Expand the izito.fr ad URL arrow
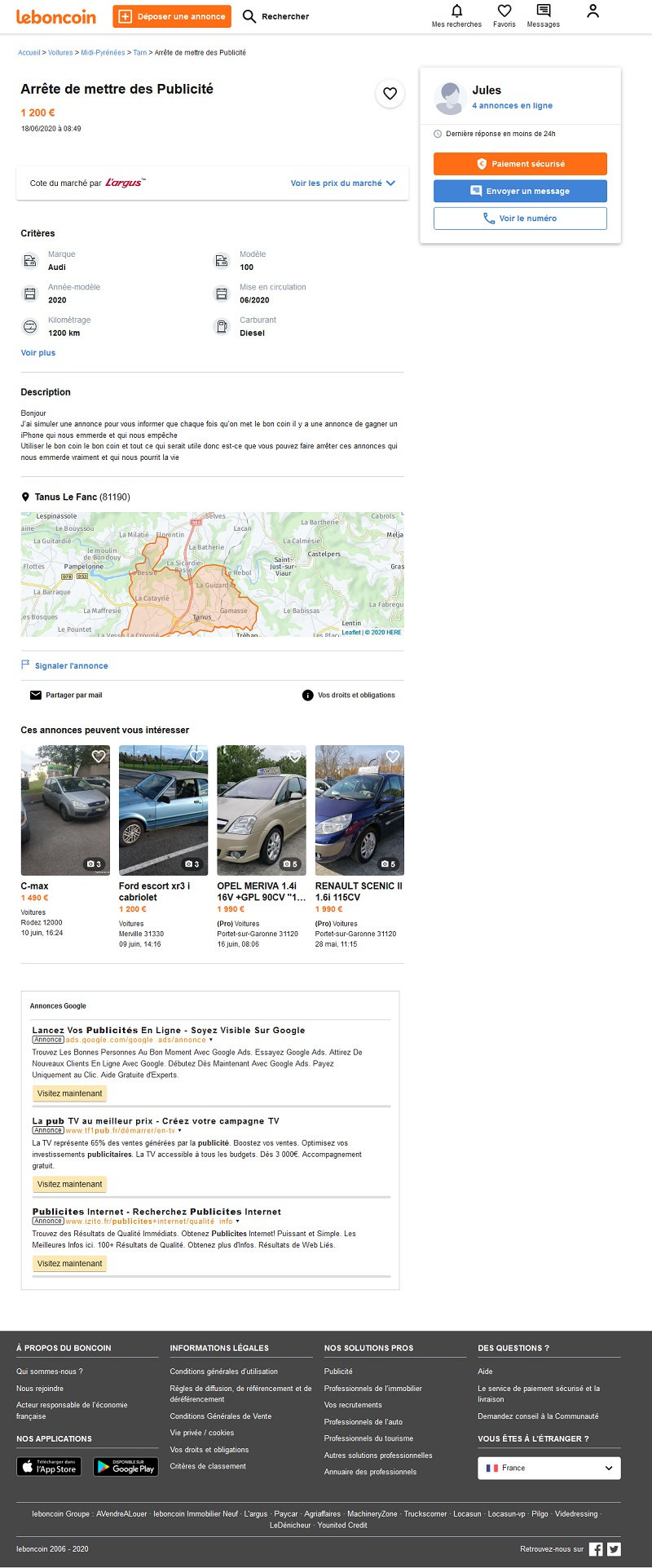The width and height of the screenshot is (652, 1568). click(237, 1221)
